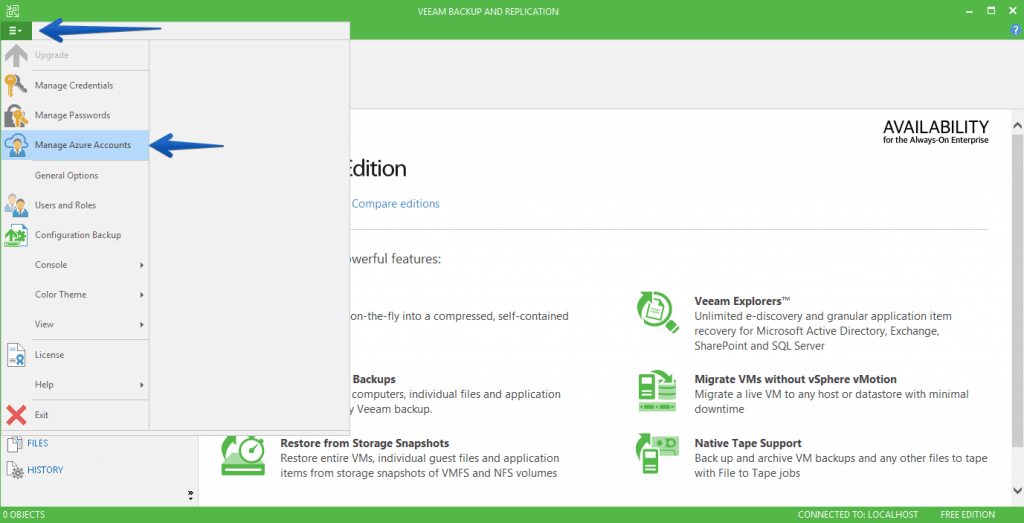The width and height of the screenshot is (1024, 523).
Task: Click the Configuration Backup icon
Action: tap(16, 235)
